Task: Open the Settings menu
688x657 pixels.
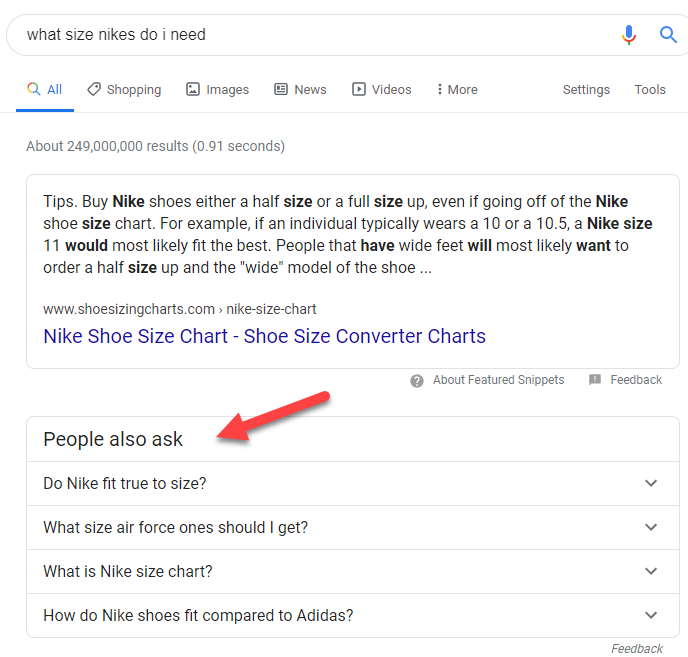Action: (x=586, y=90)
